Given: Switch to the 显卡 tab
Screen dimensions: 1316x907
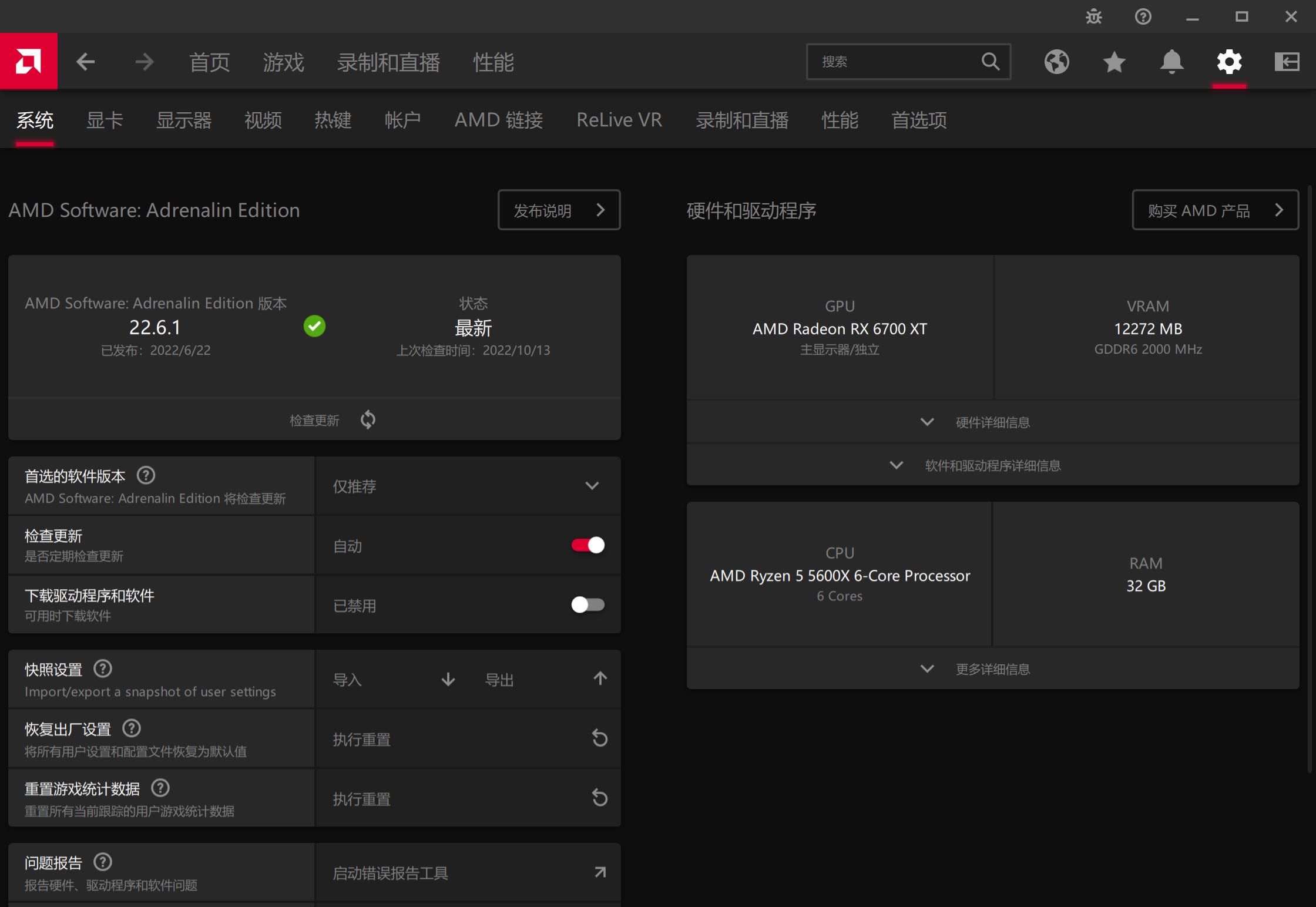Looking at the screenshot, I should click(105, 120).
